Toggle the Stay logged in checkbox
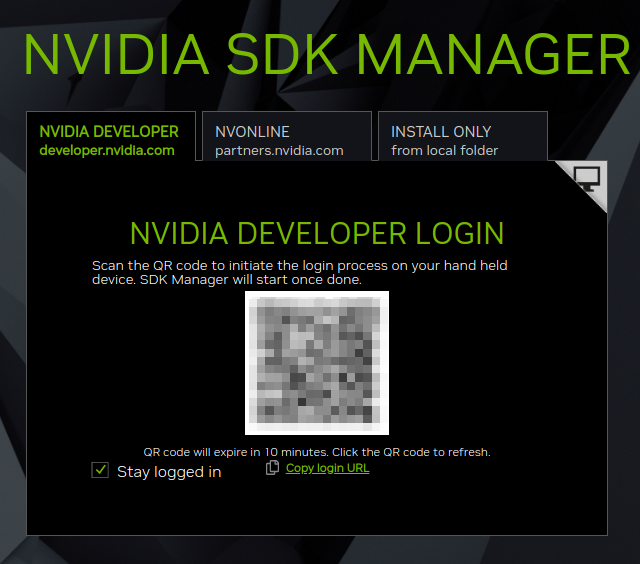Screen dimensions: 640x564 (100, 471)
